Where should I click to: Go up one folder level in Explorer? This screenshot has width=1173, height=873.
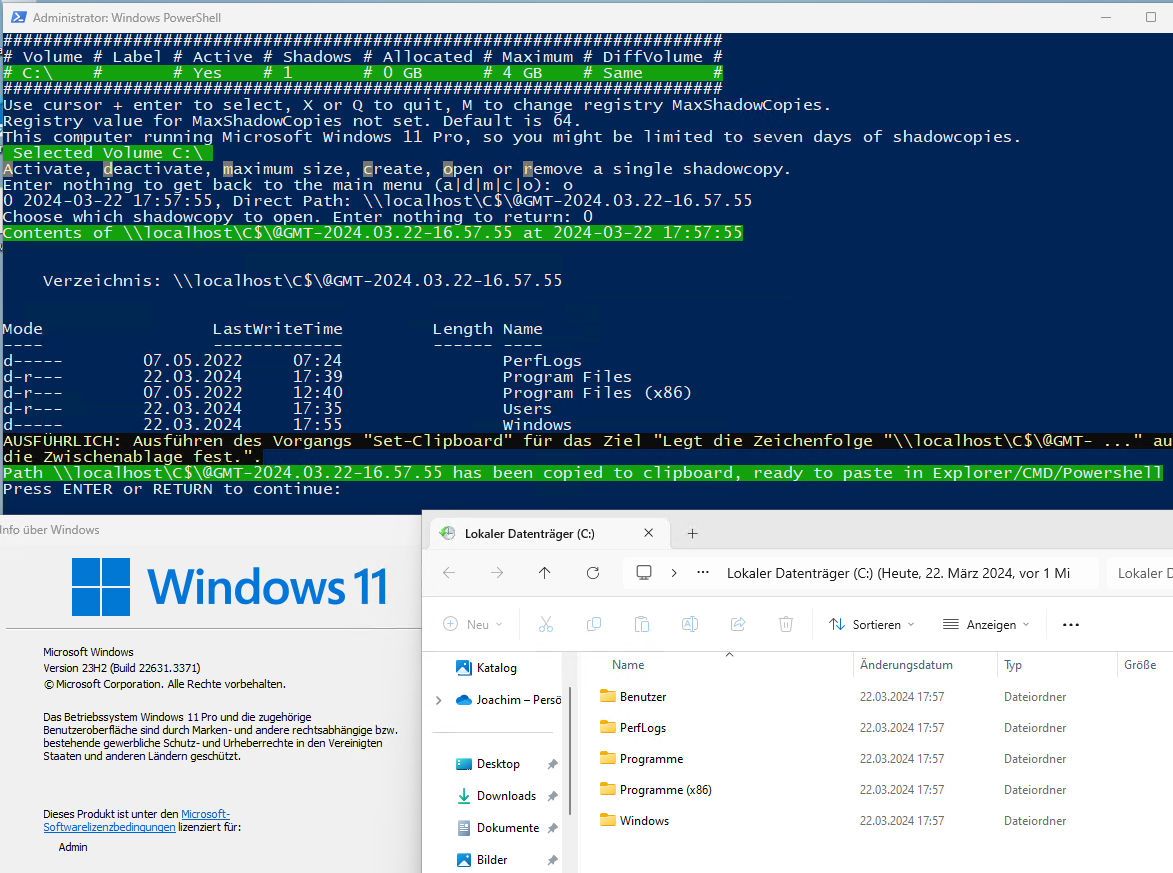pos(545,573)
